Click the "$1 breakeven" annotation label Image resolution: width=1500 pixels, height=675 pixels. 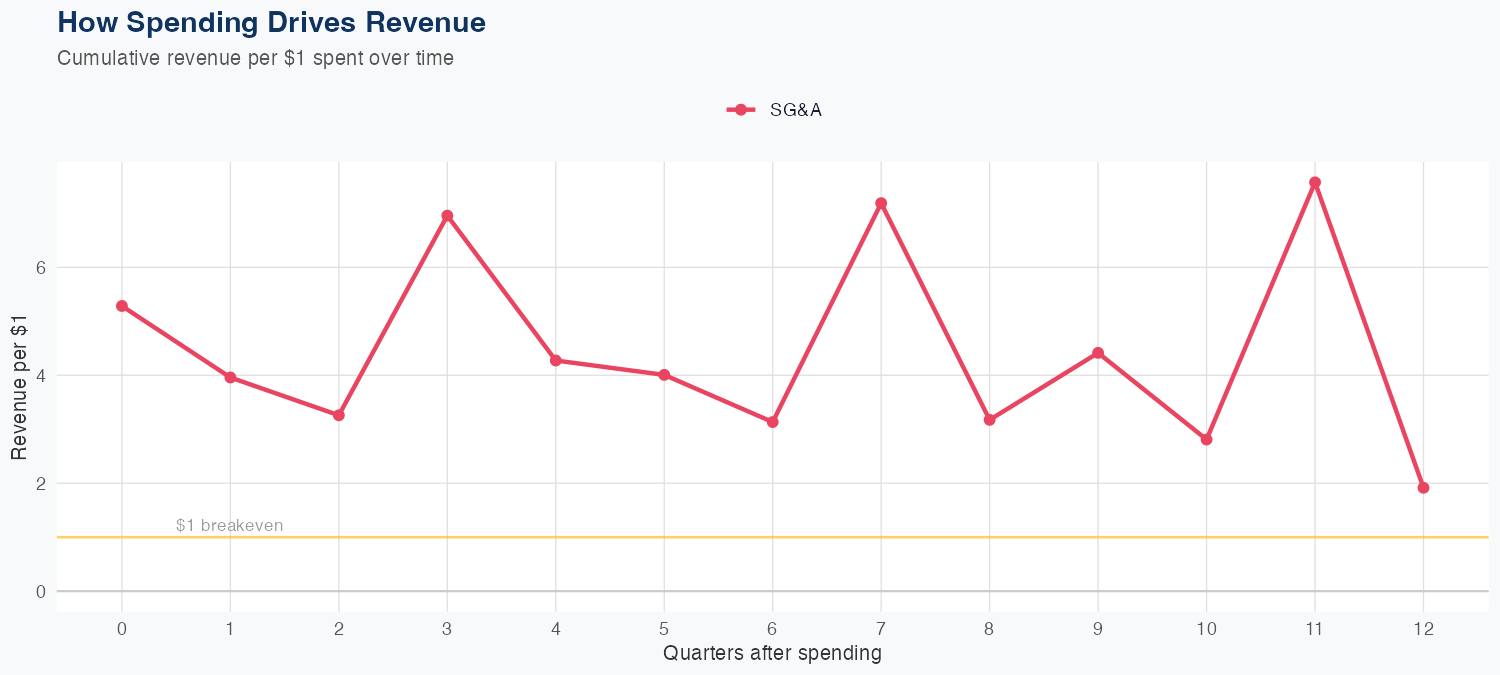[229, 525]
